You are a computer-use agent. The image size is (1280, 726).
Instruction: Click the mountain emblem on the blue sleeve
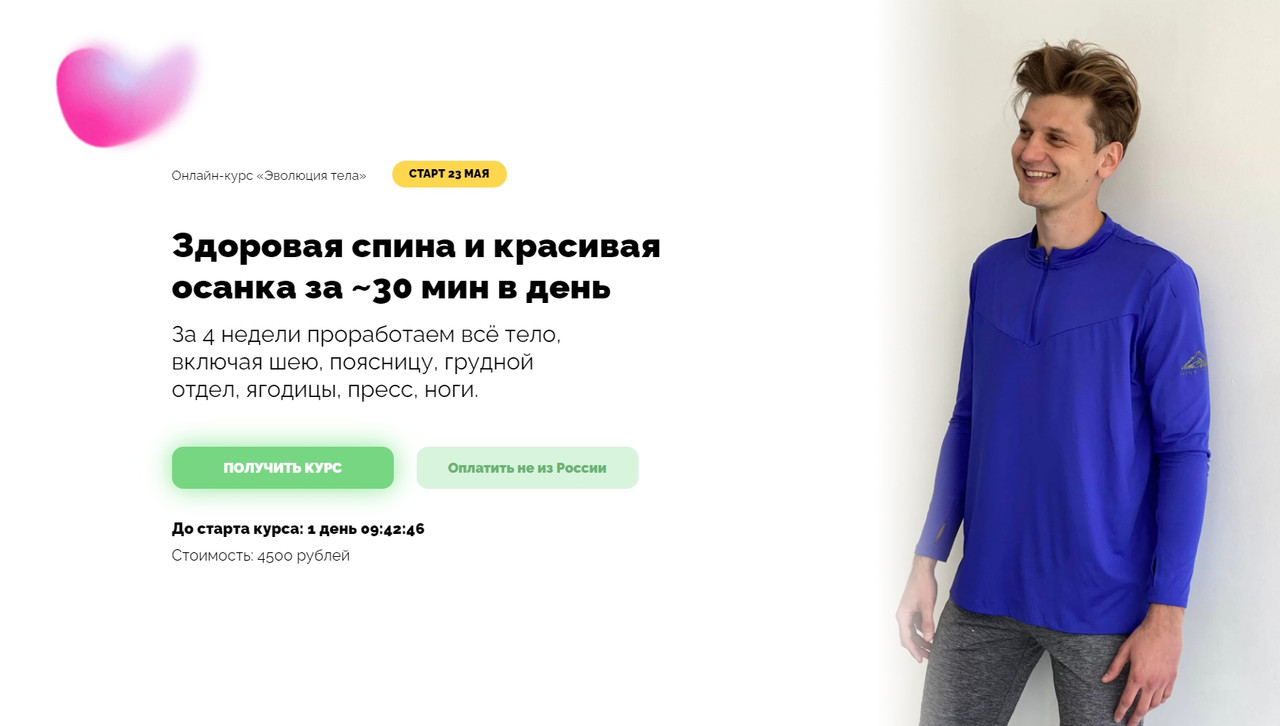[1194, 362]
